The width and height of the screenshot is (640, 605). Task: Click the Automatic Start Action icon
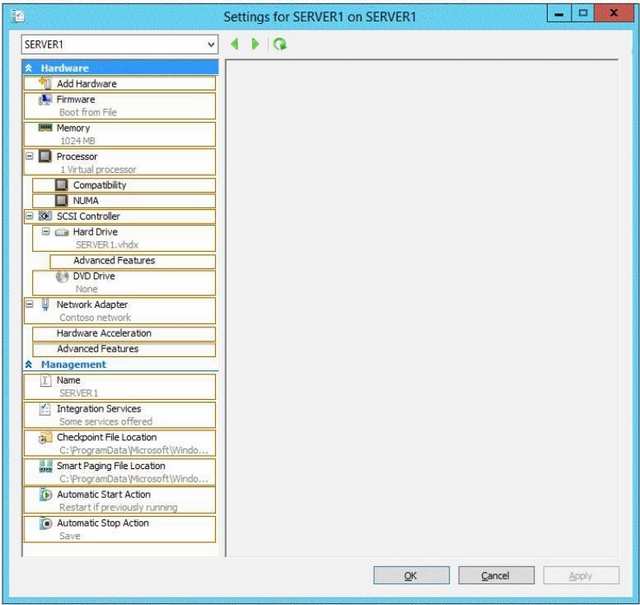[x=46, y=494]
